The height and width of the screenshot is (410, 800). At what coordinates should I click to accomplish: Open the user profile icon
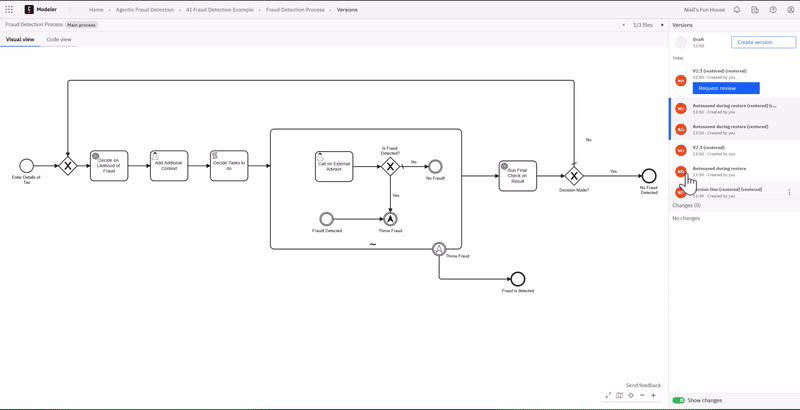click(x=790, y=10)
